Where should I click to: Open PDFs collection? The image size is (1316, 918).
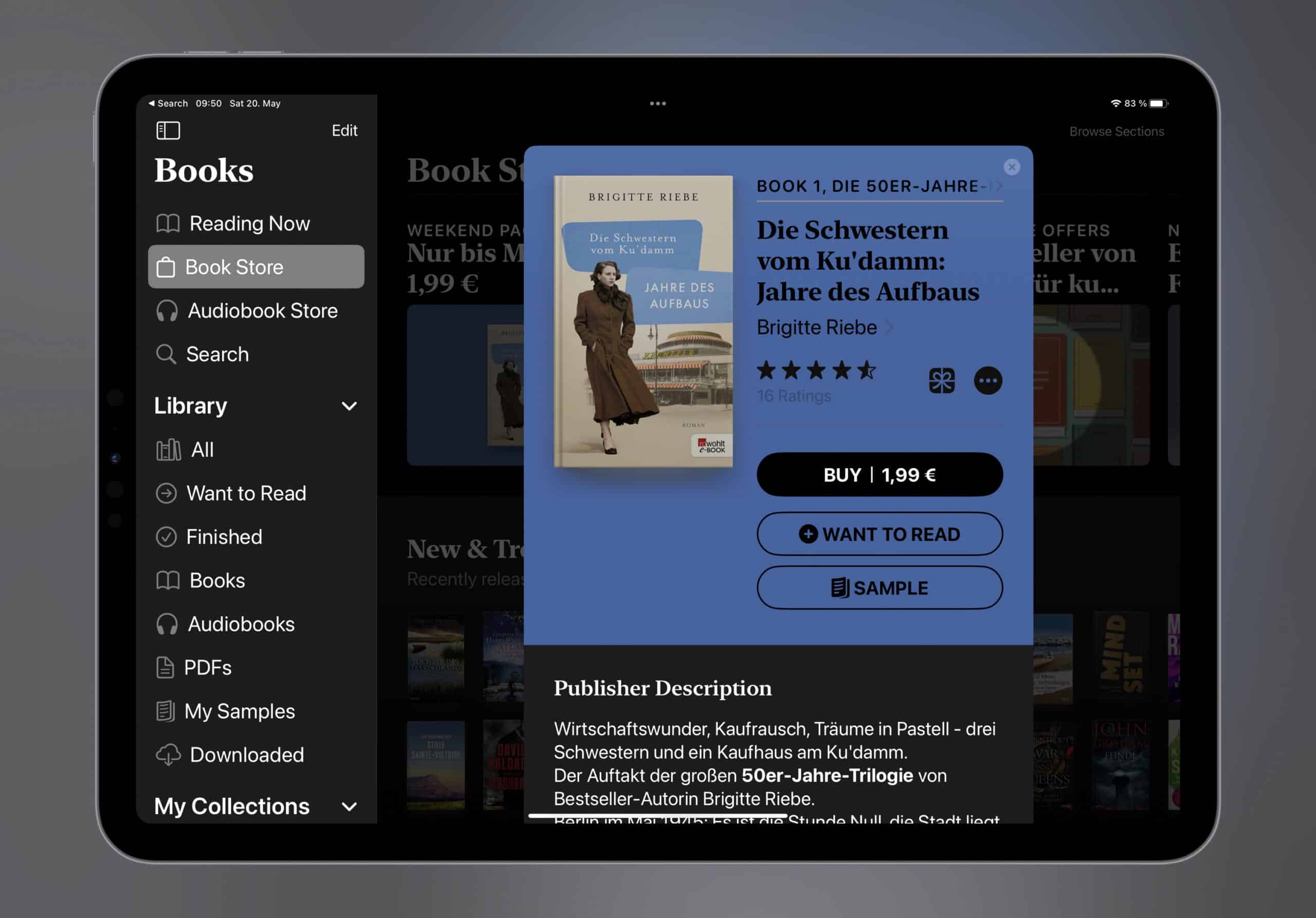[x=255, y=668]
